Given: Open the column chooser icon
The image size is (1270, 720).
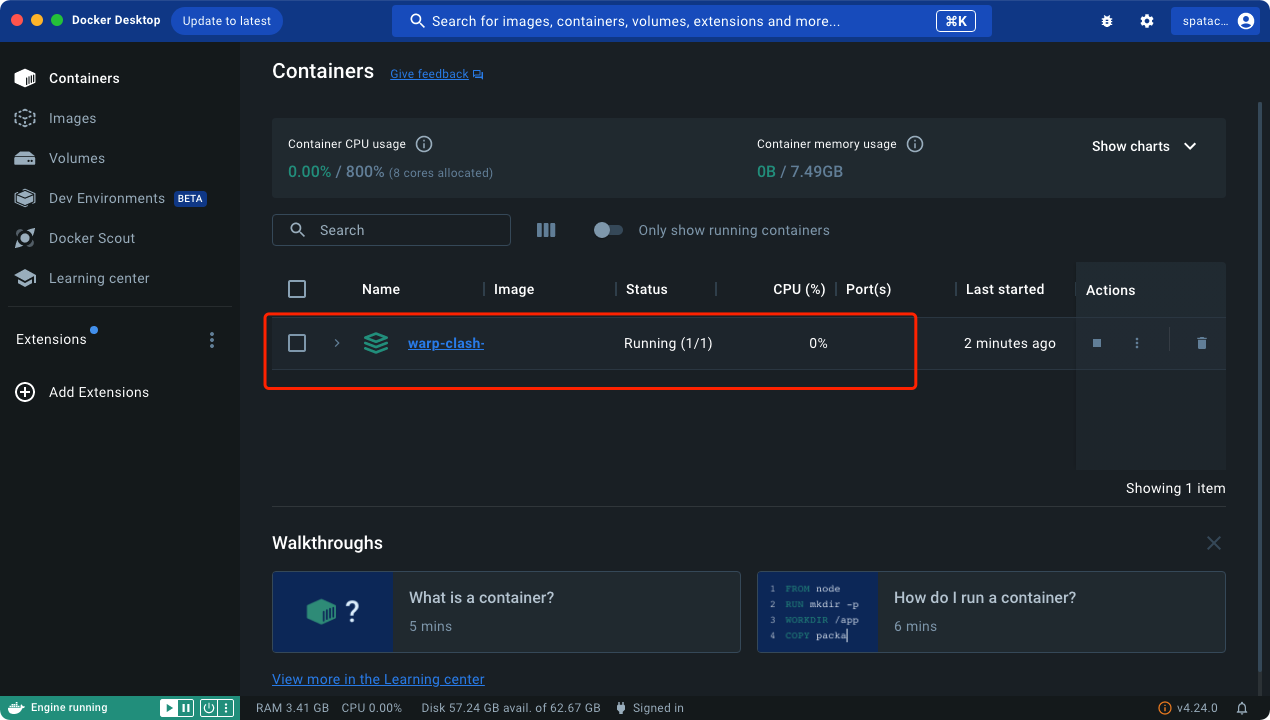Looking at the screenshot, I should (x=546, y=230).
